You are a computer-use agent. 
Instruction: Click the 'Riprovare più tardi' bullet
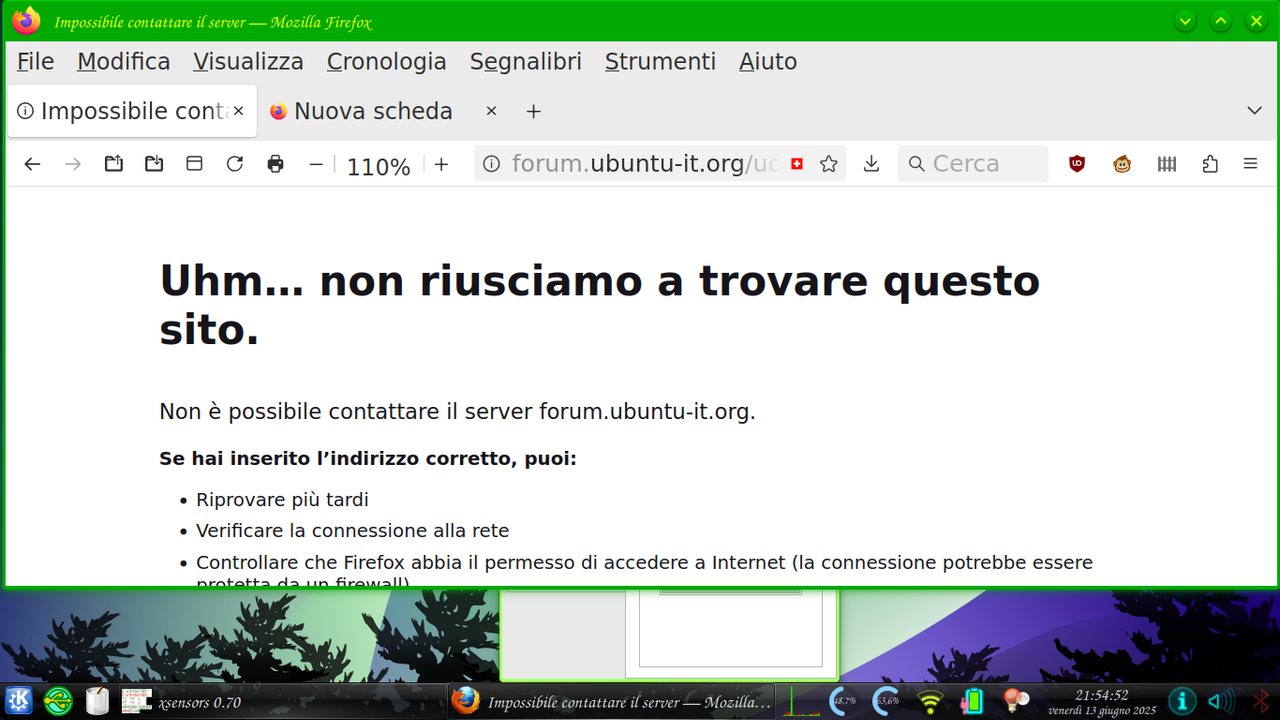282,500
